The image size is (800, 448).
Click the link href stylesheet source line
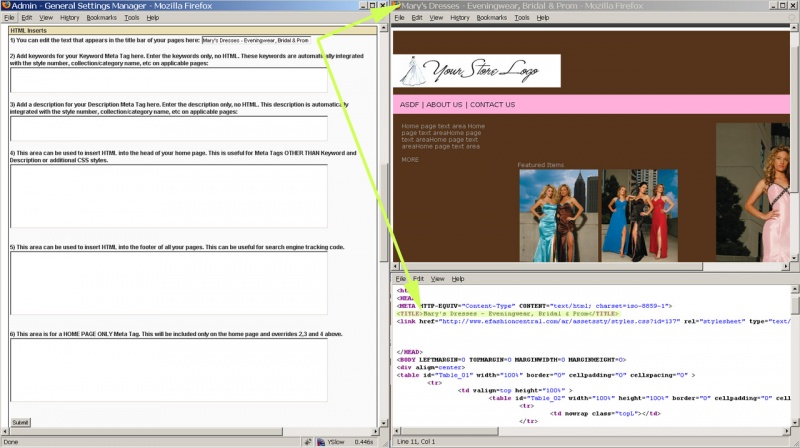pos(593,321)
